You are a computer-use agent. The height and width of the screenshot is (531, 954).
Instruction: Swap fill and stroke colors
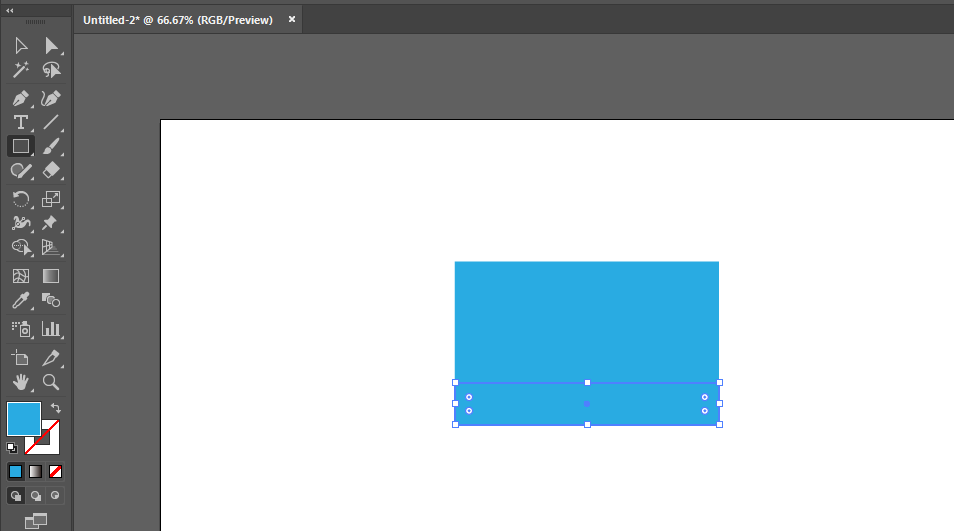click(x=55, y=408)
